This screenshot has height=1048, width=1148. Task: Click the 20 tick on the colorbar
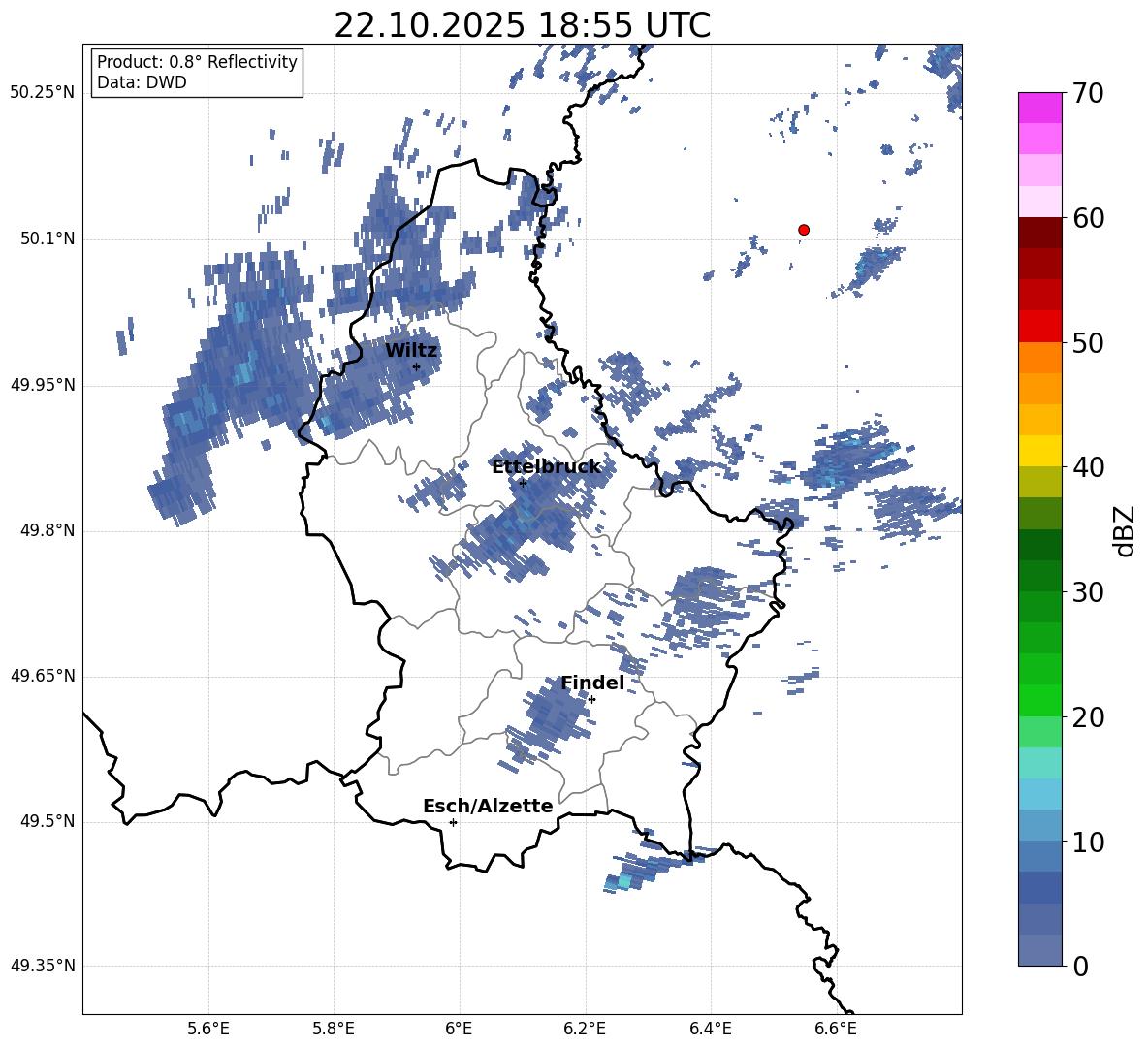tap(1088, 716)
